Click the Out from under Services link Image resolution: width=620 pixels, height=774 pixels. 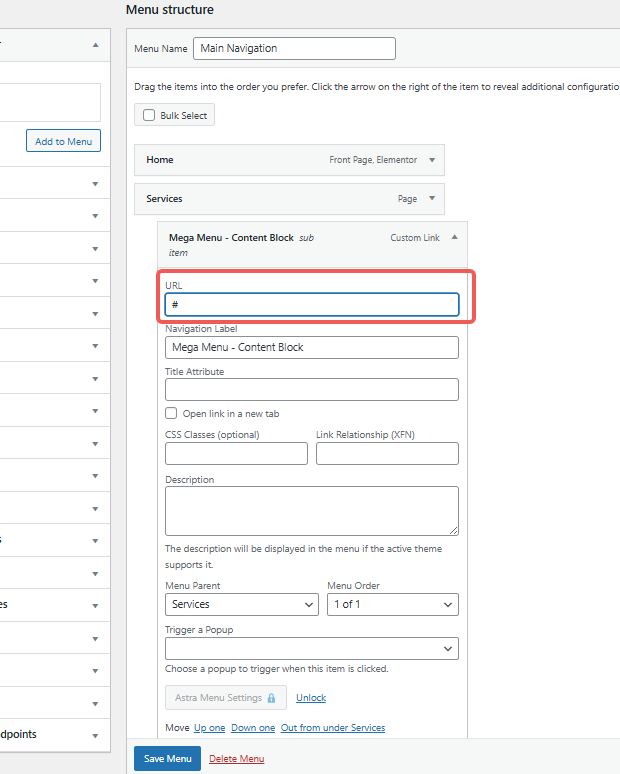[332, 728]
